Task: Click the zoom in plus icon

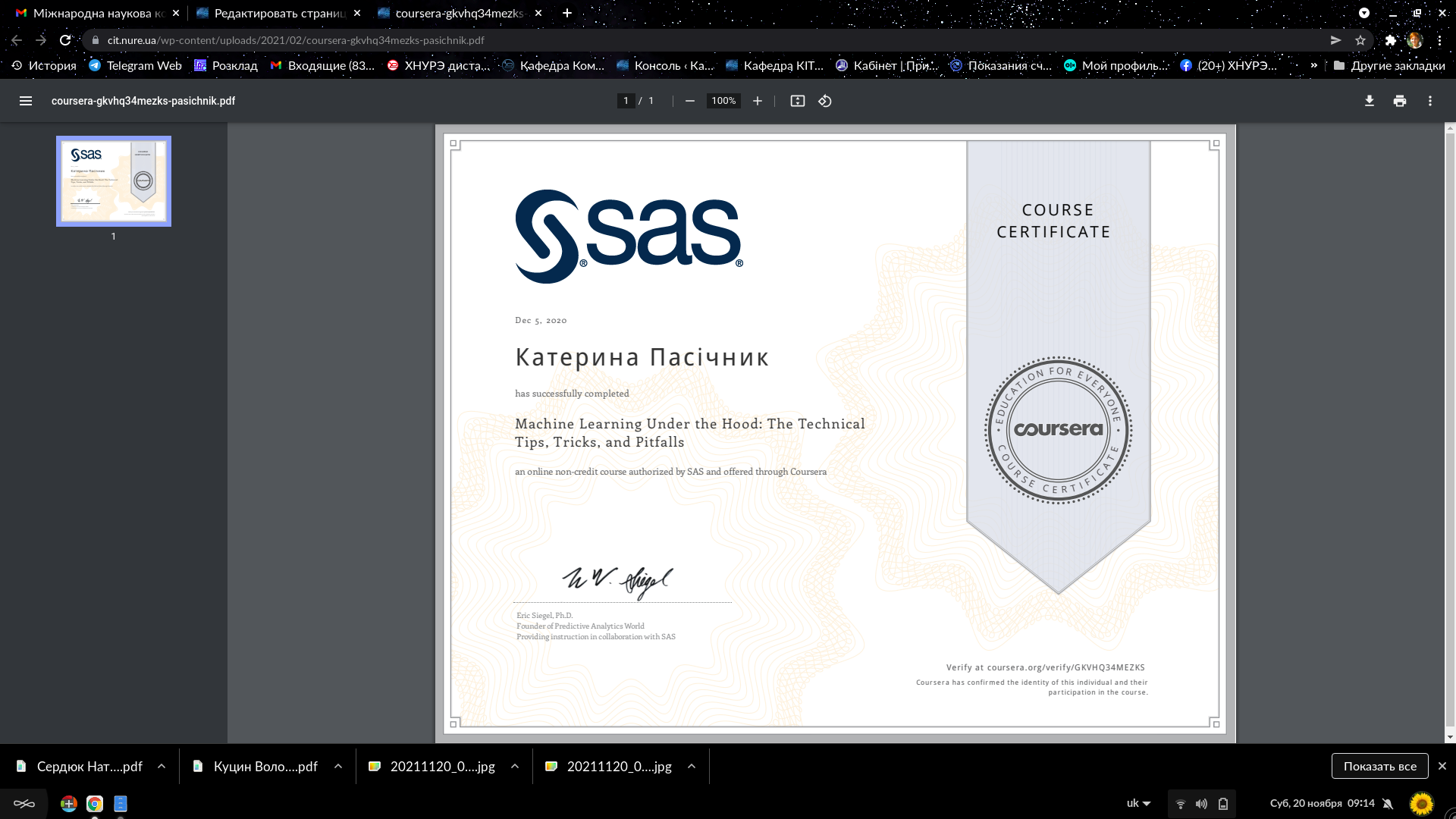Action: pos(757,101)
